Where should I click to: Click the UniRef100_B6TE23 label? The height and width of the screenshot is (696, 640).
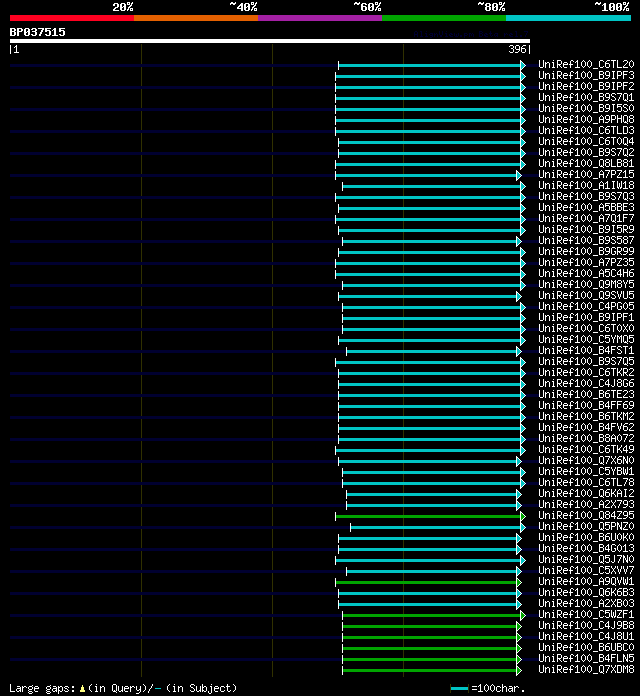(586, 395)
